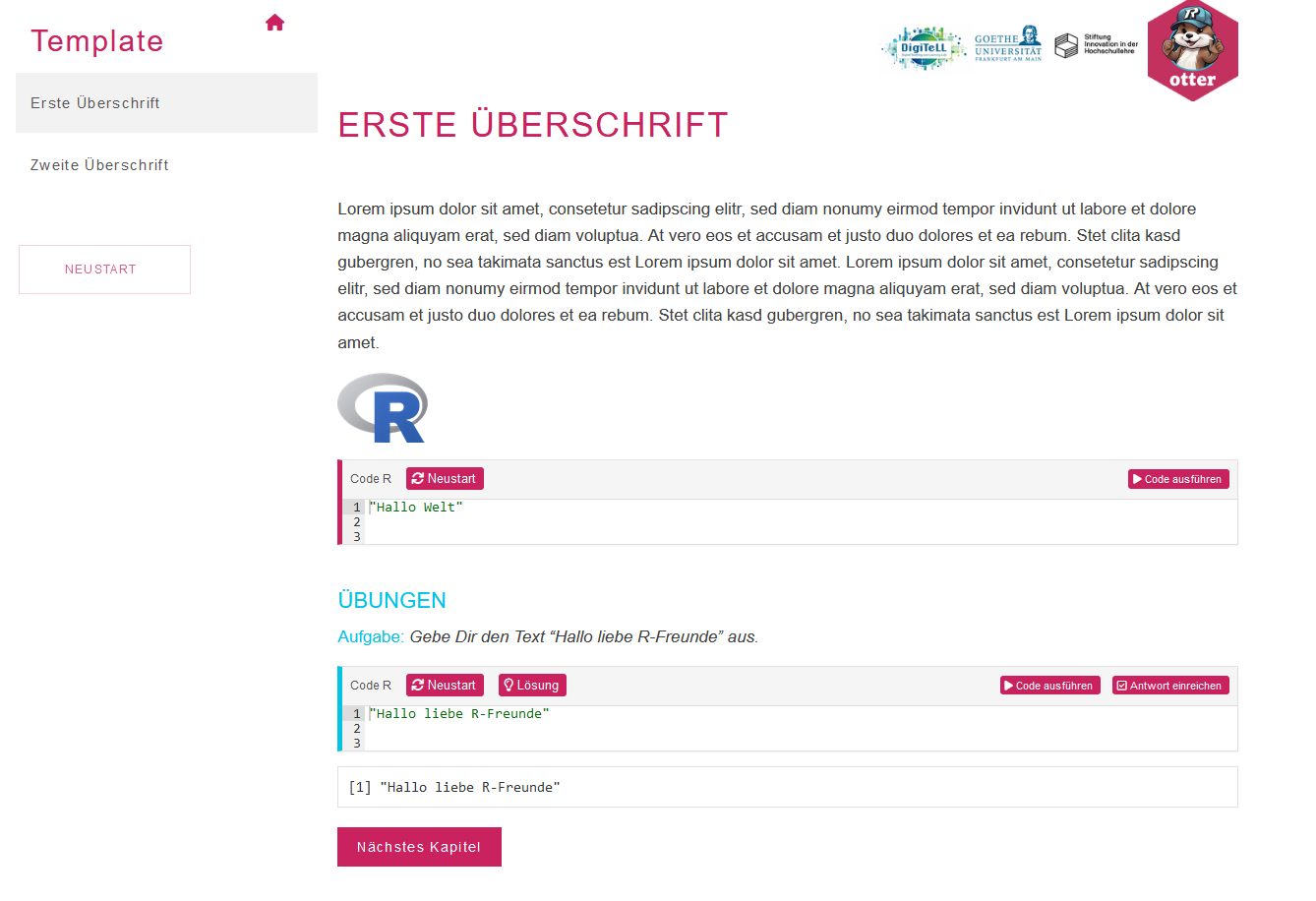Run the Hallo Welt code with Code ausführen

(1178, 479)
